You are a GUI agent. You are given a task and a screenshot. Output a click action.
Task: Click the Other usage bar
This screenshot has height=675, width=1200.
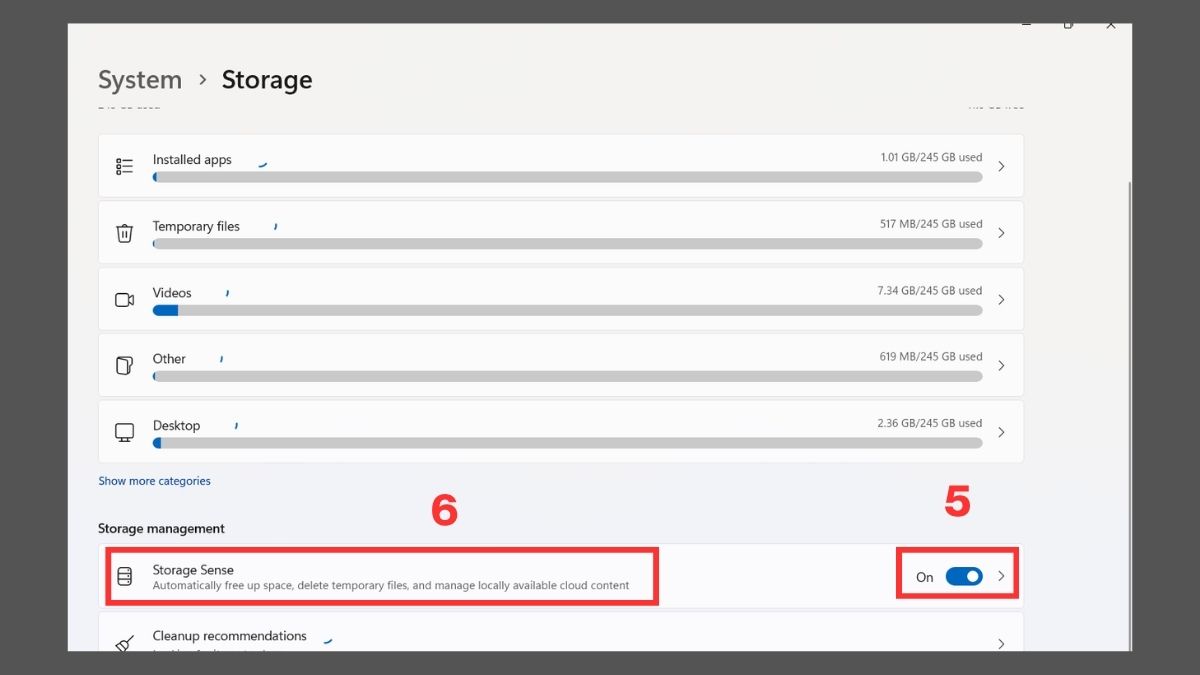tap(567, 376)
